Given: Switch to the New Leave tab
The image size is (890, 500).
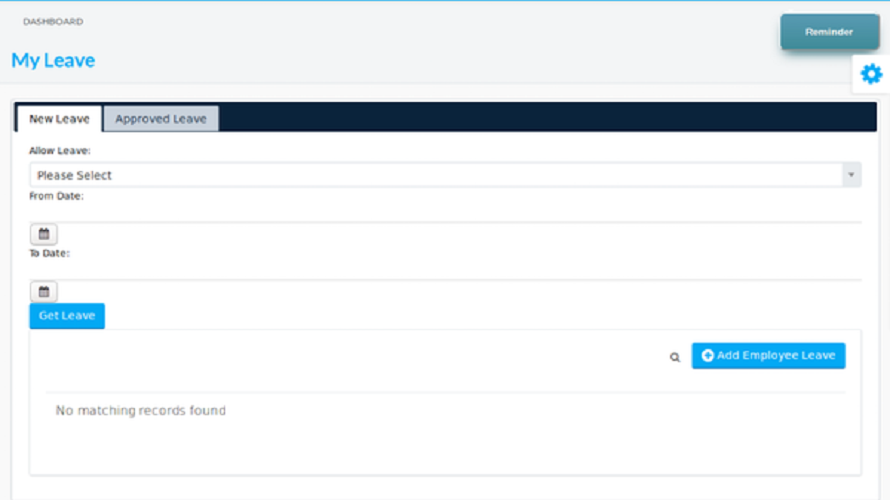Looking at the screenshot, I should click(x=59, y=119).
